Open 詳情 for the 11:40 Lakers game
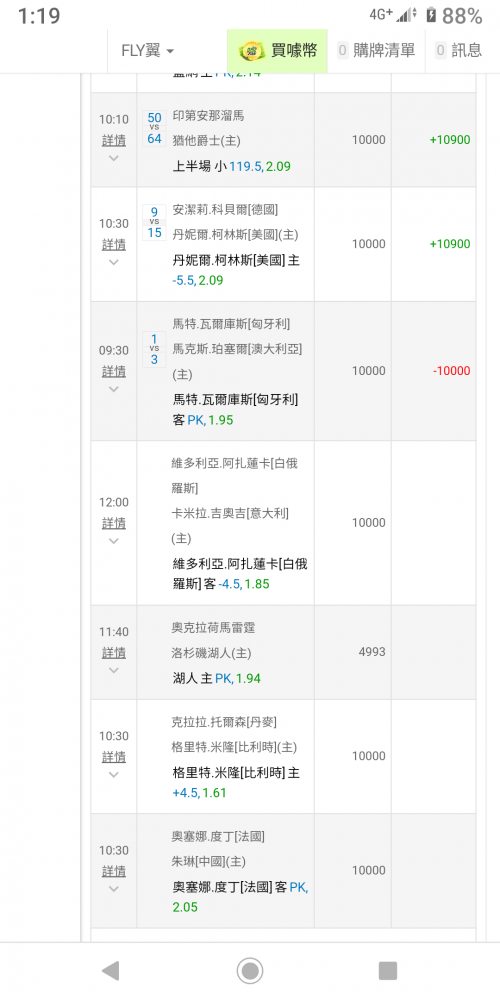 point(114,653)
